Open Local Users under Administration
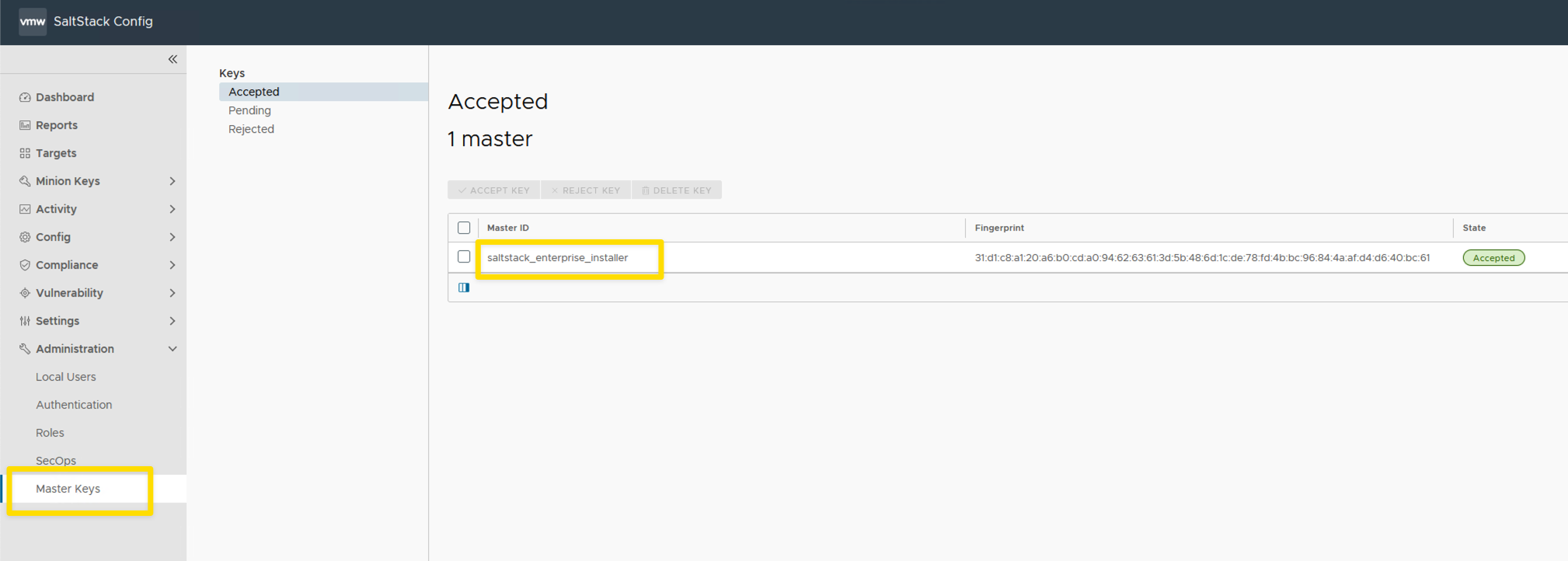The width and height of the screenshot is (1568, 561). click(x=66, y=377)
